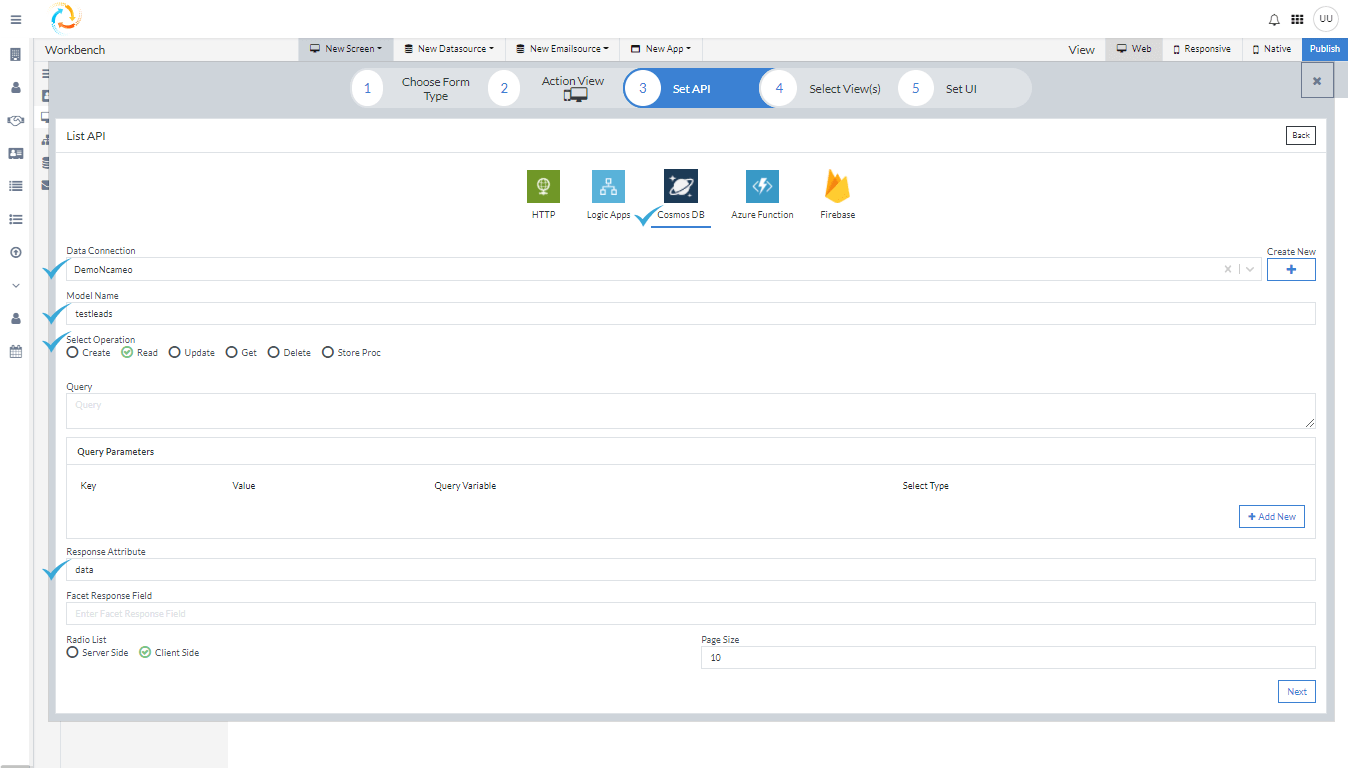Open the Data Connection dropdown arrow
1348x768 pixels.
pos(1250,269)
